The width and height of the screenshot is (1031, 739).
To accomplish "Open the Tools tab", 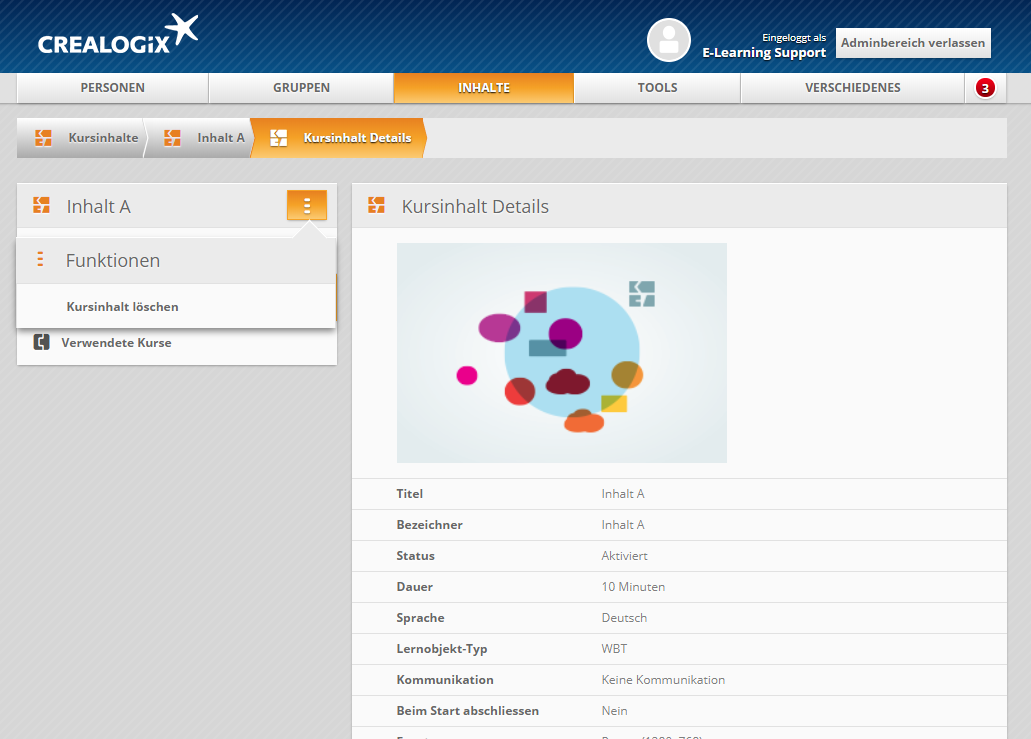I will coord(657,88).
